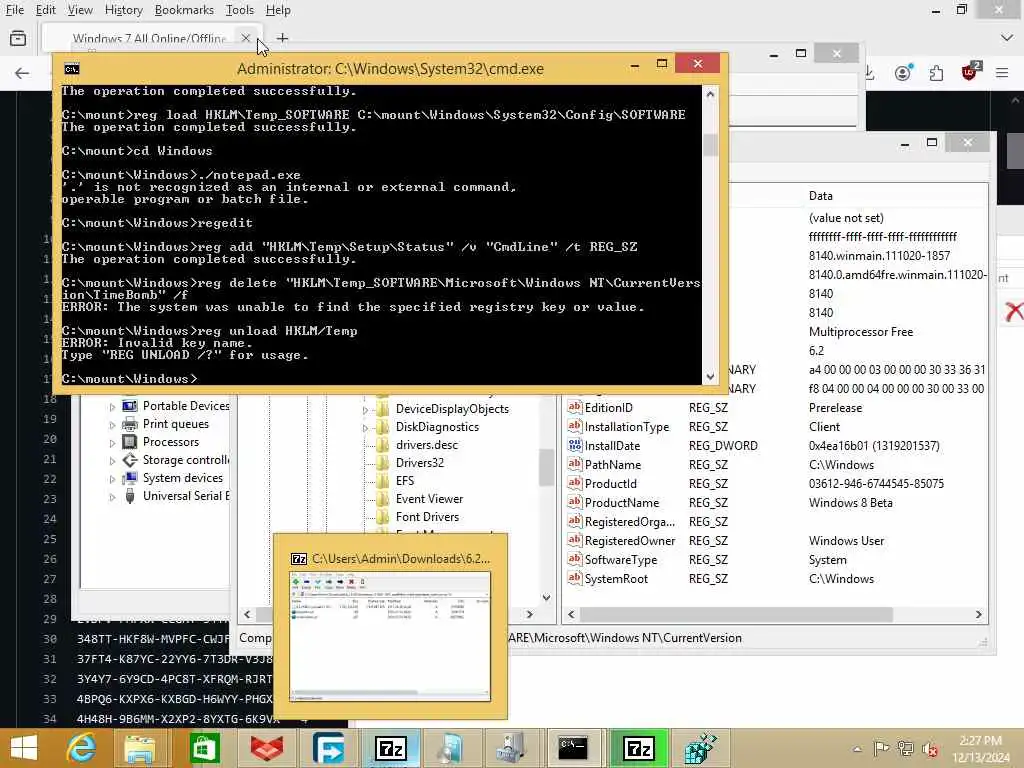Expand Universal Serial Bus node
1024x768 pixels.
pos(112,497)
